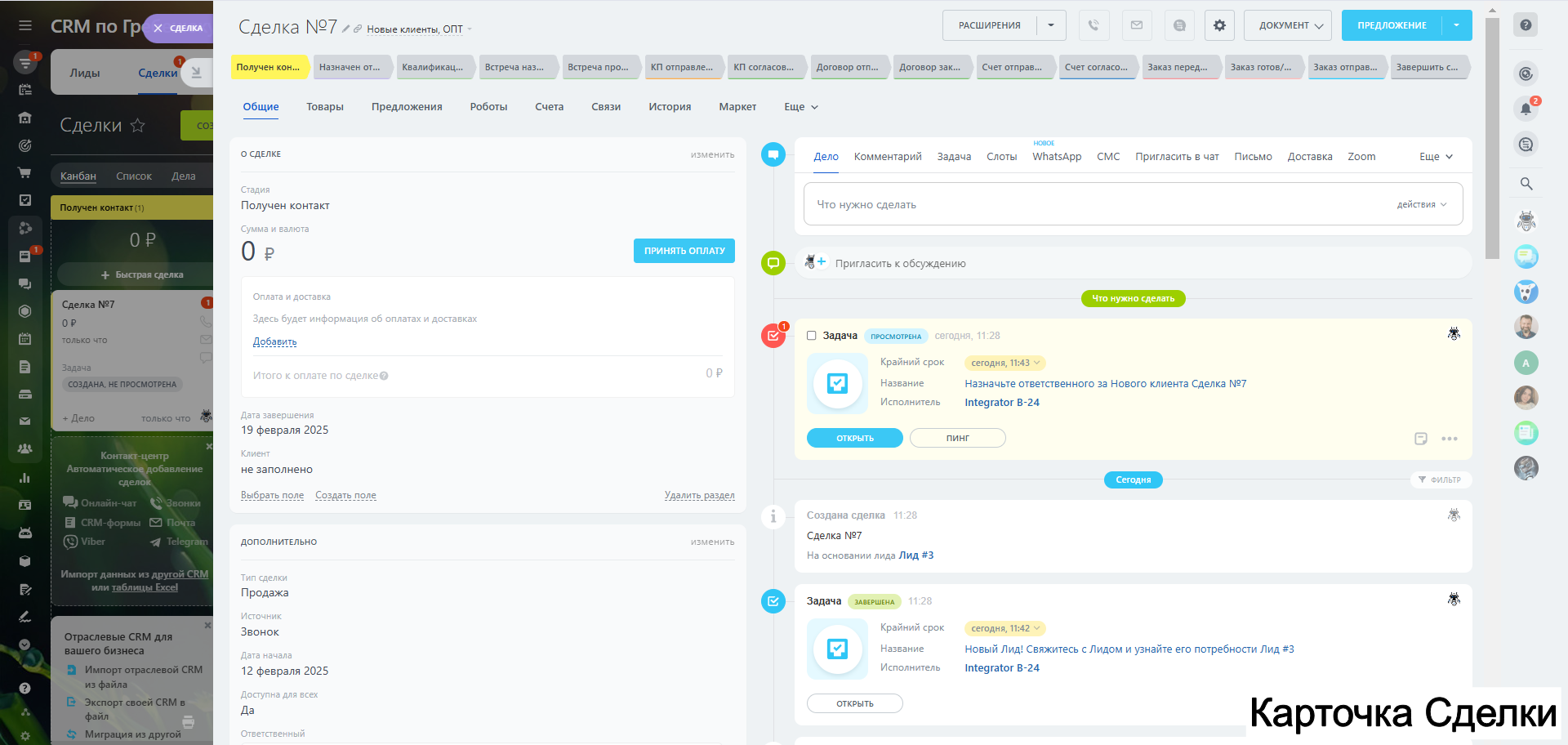Expand the ДОКУМЕНТ dropdown
The height and width of the screenshot is (745, 1568).
pyautogui.click(x=1287, y=25)
